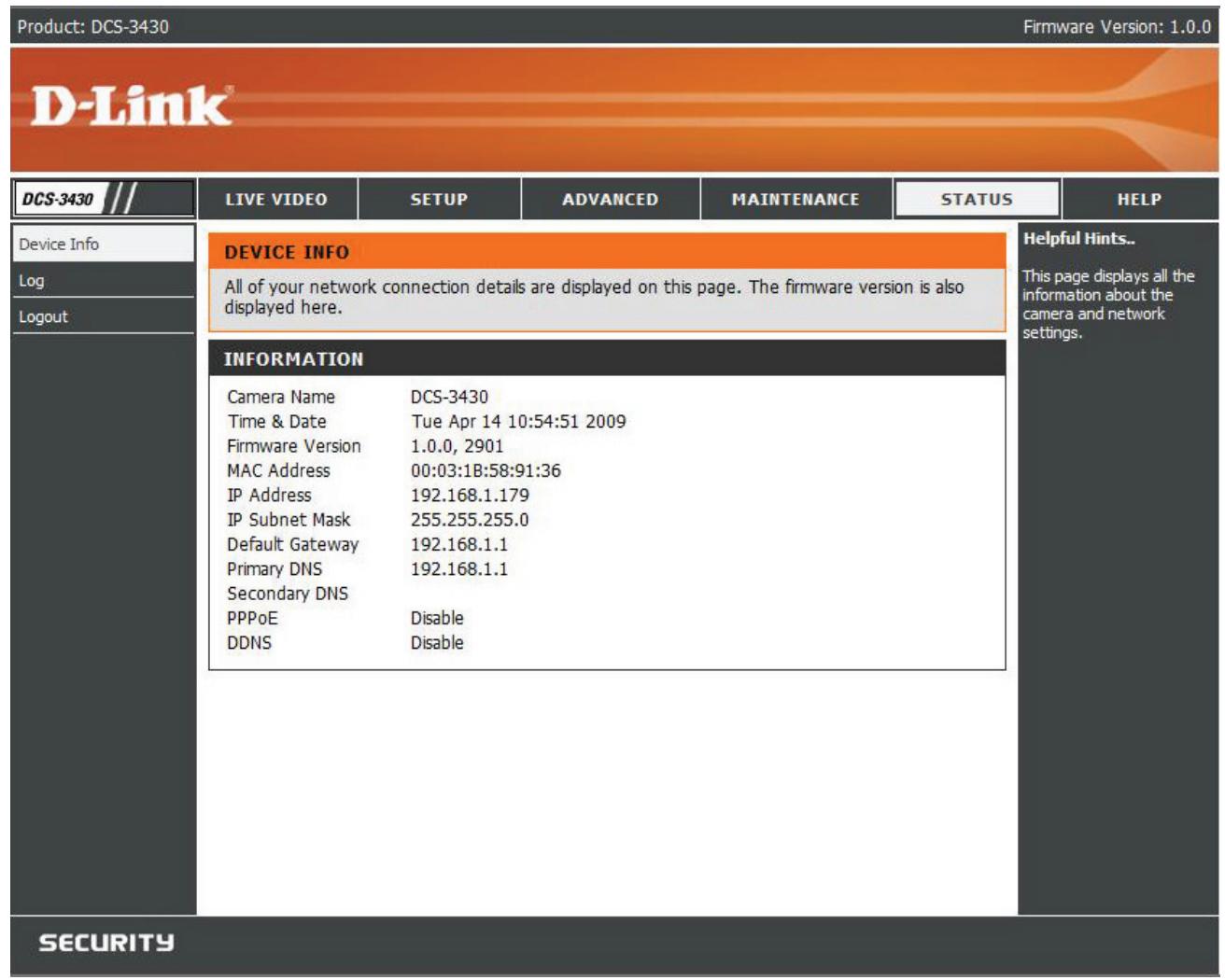Open the Maintenance tab
Viewport: 1225px width, 980px height.
(x=796, y=199)
